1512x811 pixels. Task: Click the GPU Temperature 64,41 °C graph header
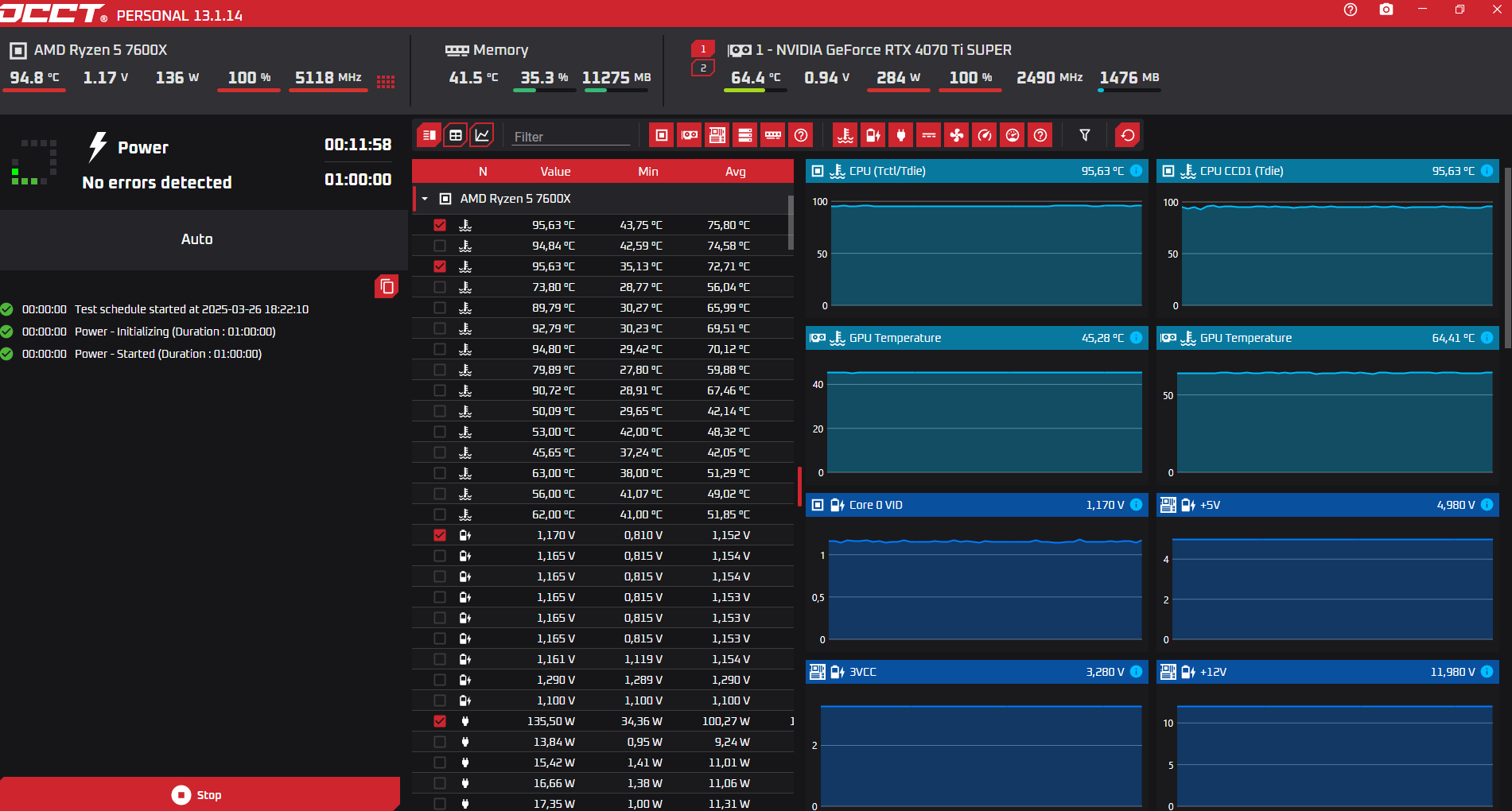[1327, 338]
